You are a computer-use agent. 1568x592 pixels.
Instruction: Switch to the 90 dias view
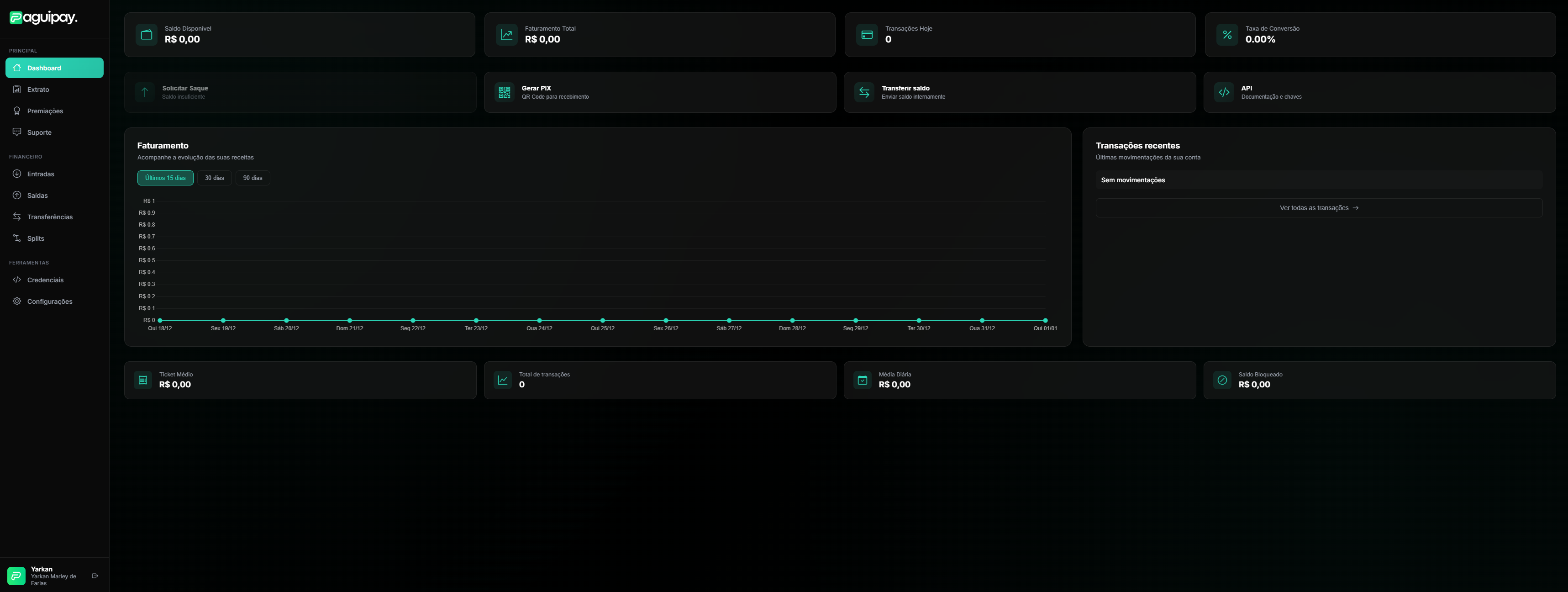coord(253,178)
